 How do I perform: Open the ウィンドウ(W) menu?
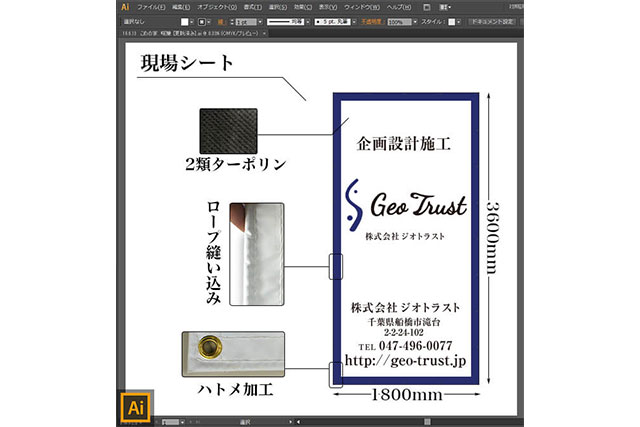coord(362,7)
